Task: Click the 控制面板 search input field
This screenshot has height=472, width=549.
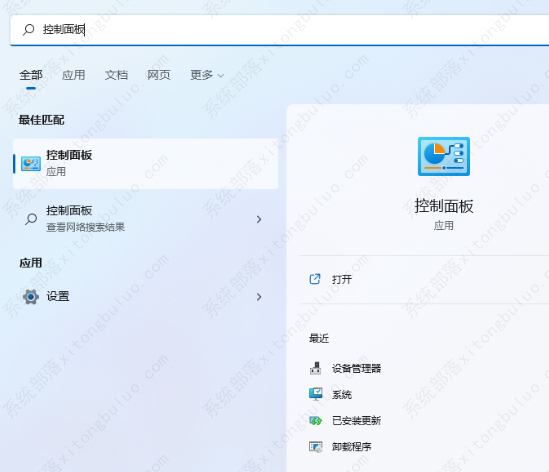Action: tap(280, 30)
